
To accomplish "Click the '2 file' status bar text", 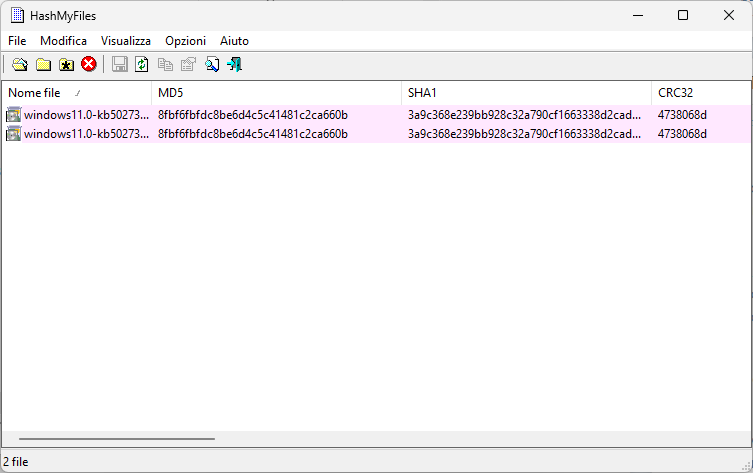I will (x=16, y=461).
